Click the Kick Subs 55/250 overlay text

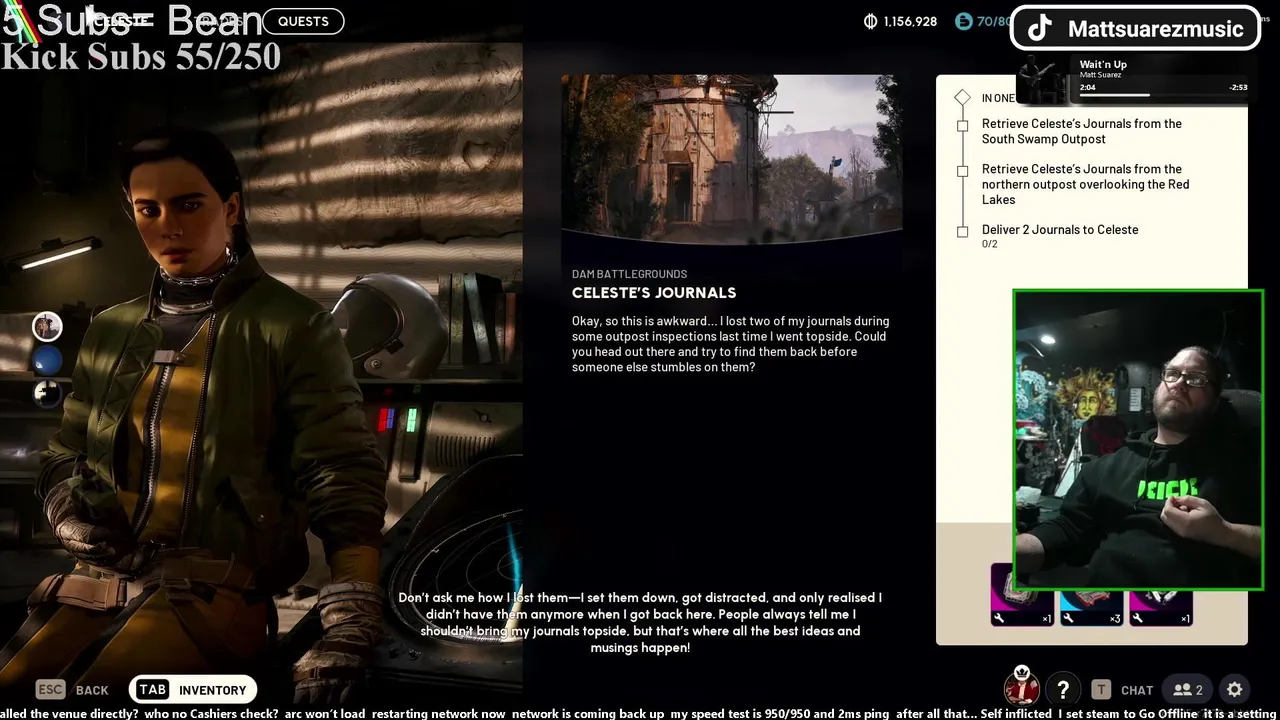point(141,57)
